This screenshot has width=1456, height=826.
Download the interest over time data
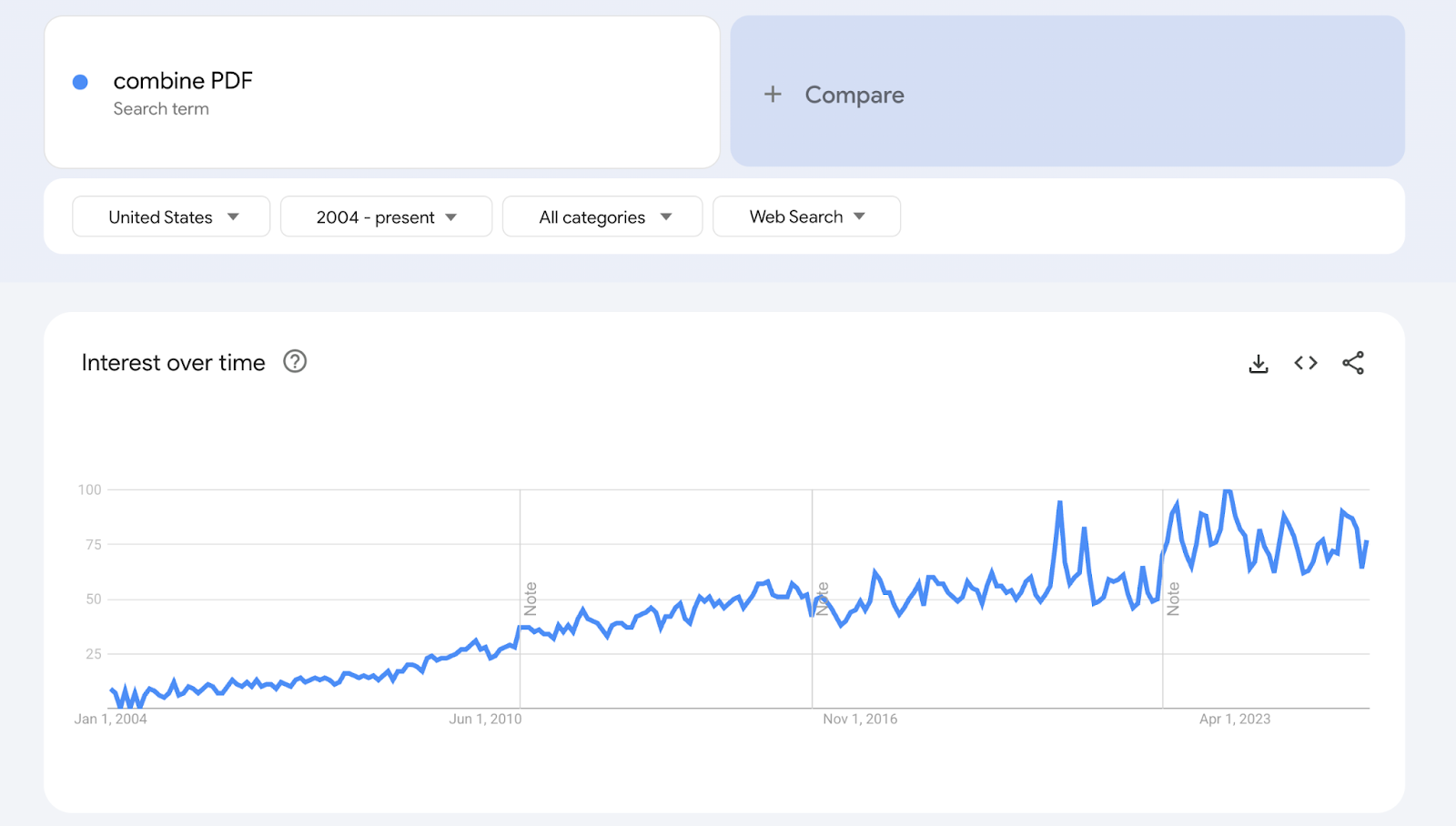coord(1259,364)
